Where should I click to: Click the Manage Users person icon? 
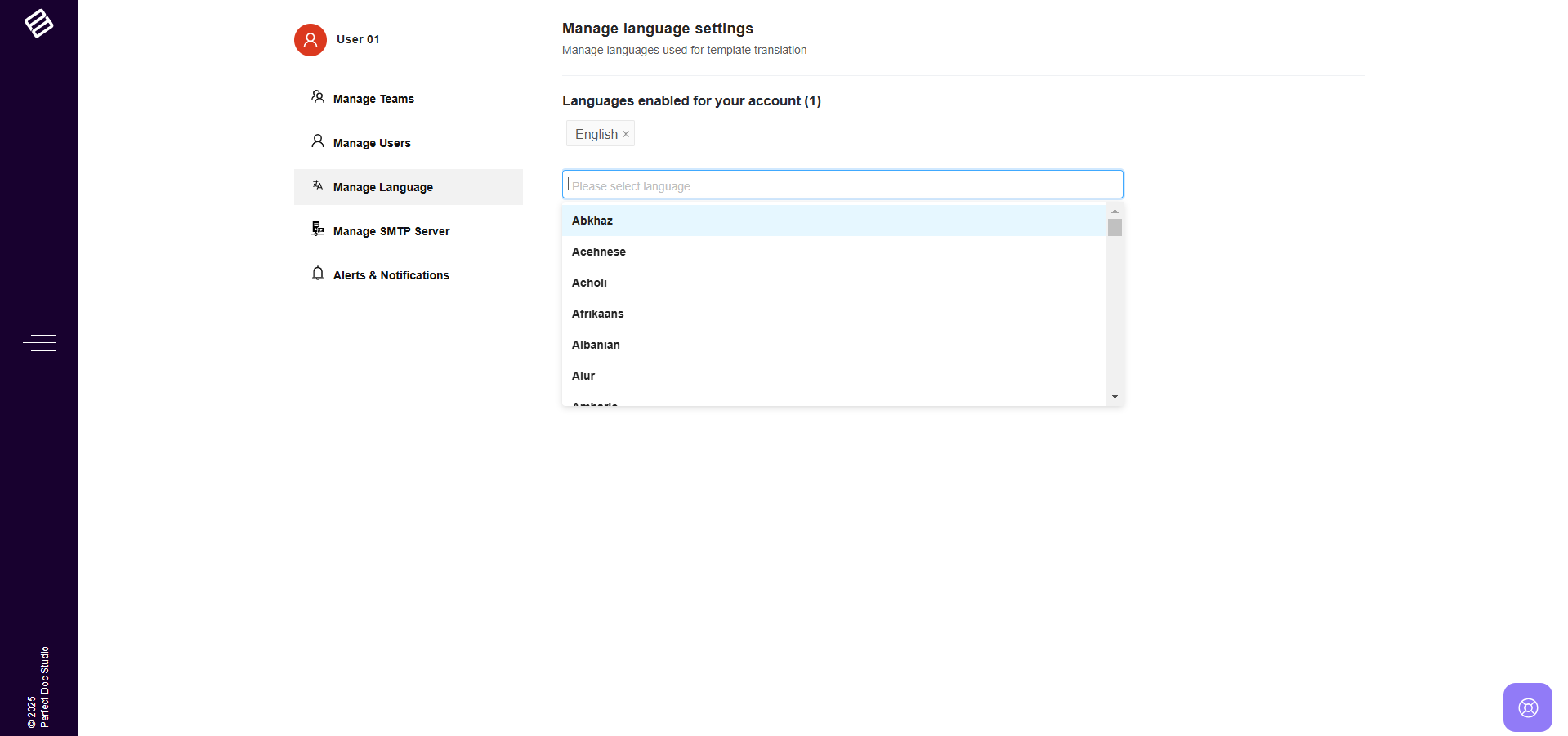(x=318, y=141)
